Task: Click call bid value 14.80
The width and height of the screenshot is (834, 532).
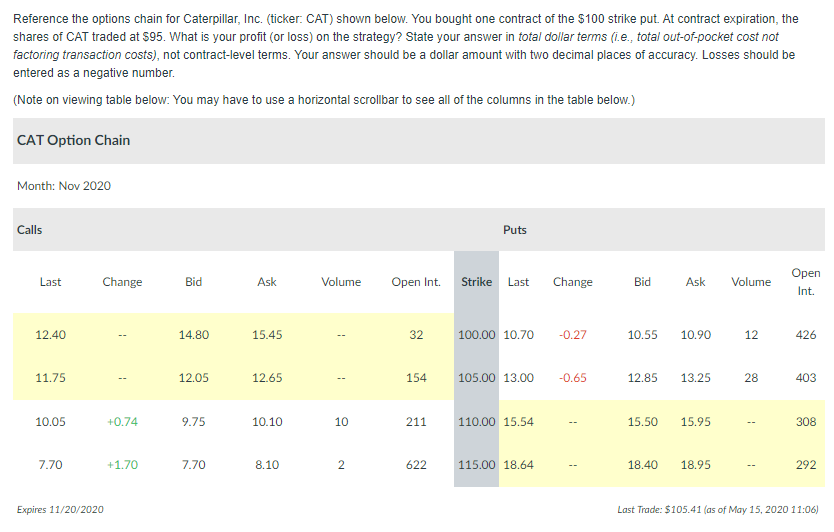Action: [194, 335]
